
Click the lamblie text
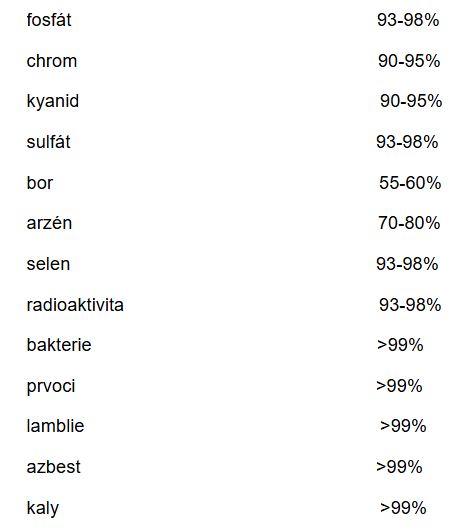(55, 426)
